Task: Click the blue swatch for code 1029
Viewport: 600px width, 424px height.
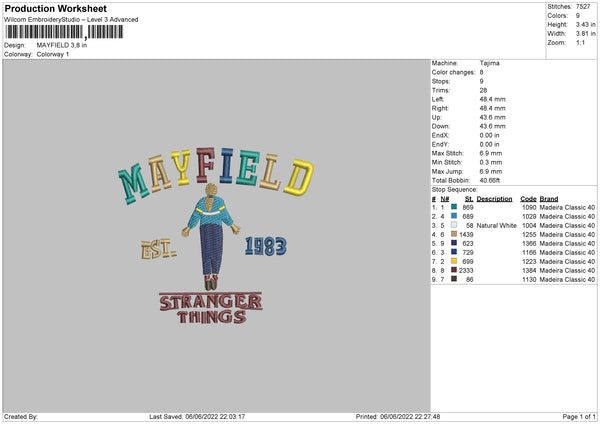Action: point(454,216)
